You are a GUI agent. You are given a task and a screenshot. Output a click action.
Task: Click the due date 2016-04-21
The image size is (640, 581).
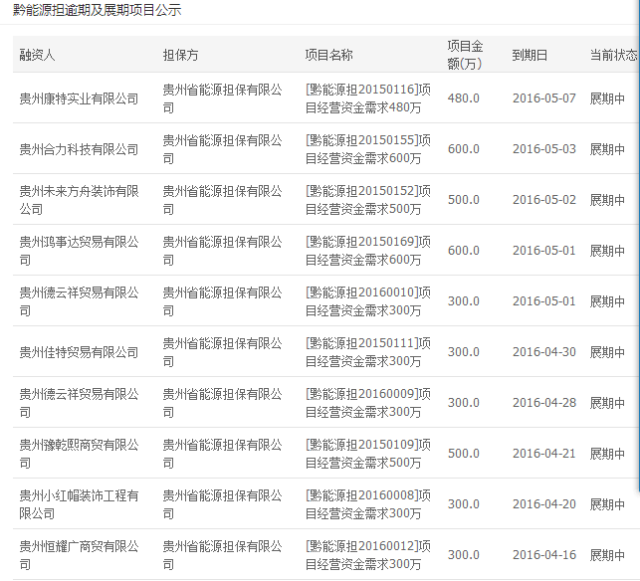[544, 453]
